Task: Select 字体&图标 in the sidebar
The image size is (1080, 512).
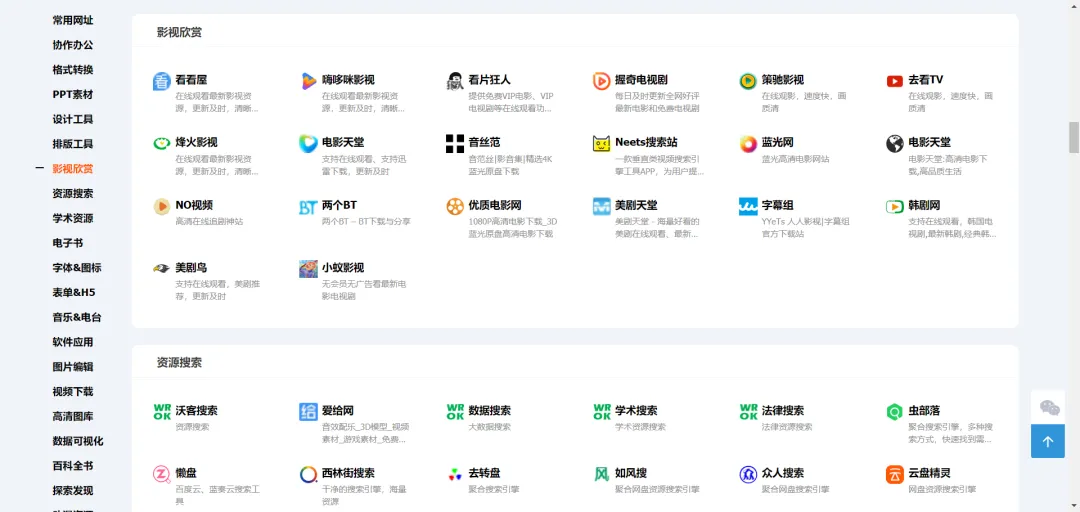Action: [77, 268]
